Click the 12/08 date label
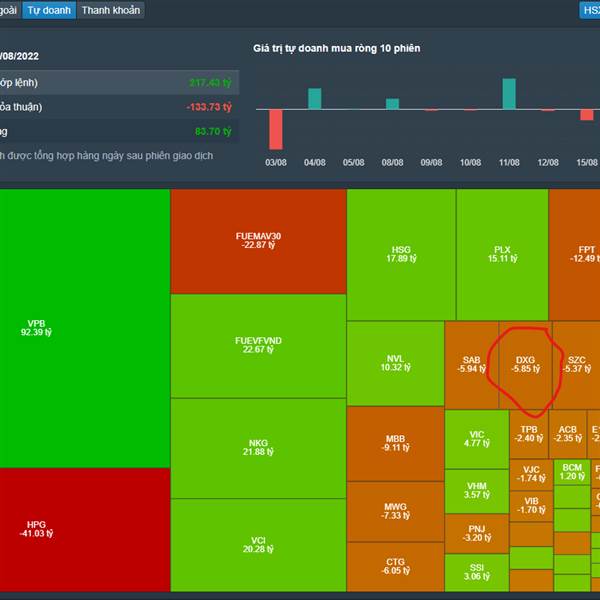Image resolution: width=600 pixels, height=600 pixels. click(x=548, y=162)
